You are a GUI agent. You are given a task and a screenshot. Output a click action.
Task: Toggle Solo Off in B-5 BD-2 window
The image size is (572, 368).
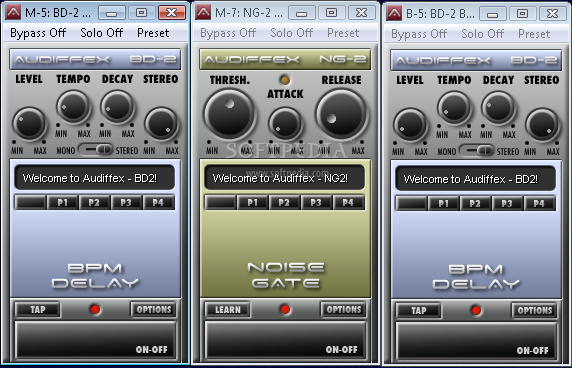point(482,34)
